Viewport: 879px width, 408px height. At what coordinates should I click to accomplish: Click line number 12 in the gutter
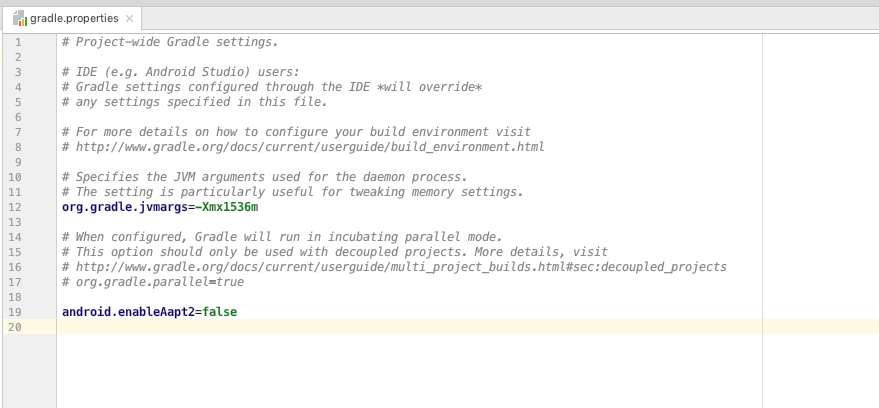[x=15, y=207]
